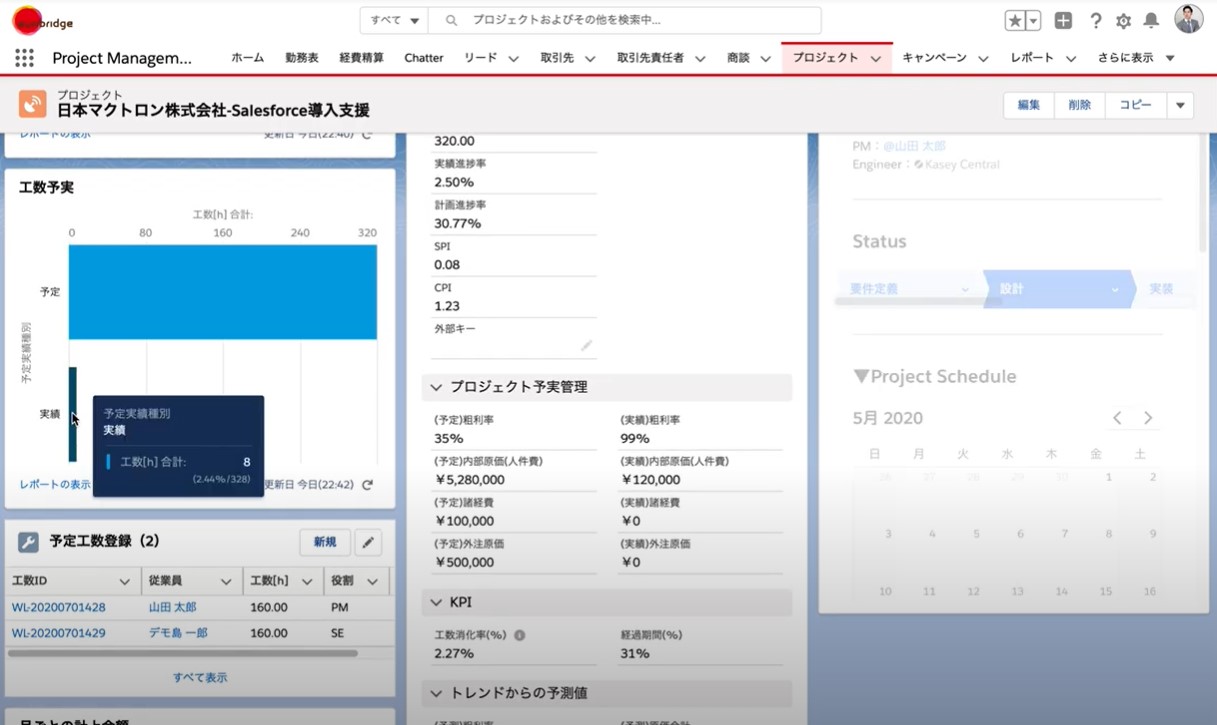Screen dimensions: 1217x725
Task: Open more actions dropdown next to コピー
Action: click(x=1180, y=105)
